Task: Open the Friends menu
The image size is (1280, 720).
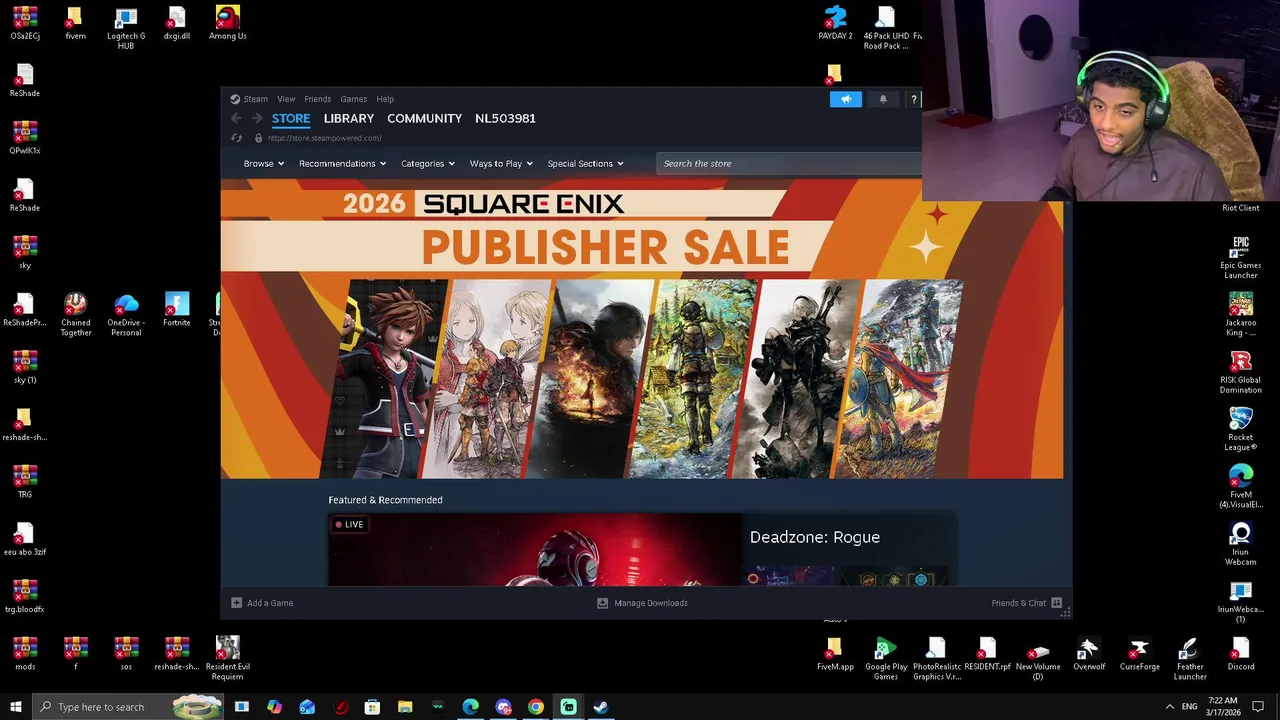Action: [x=317, y=99]
